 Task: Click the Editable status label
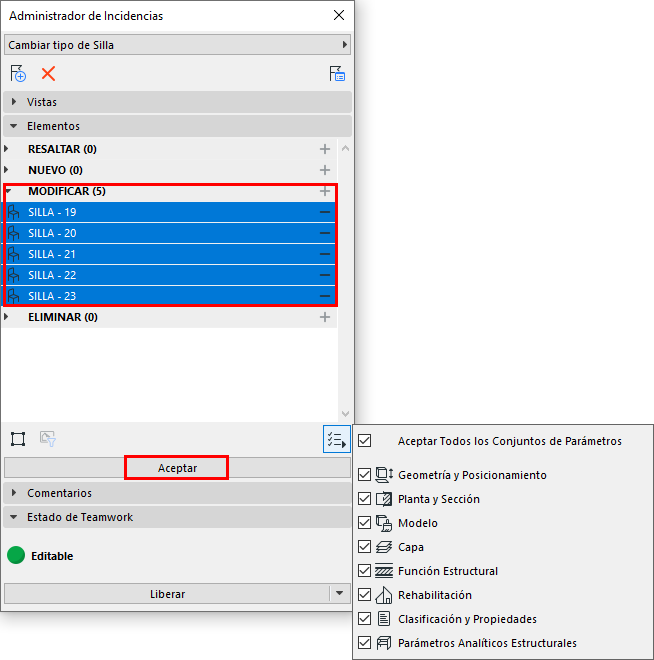coord(52,556)
